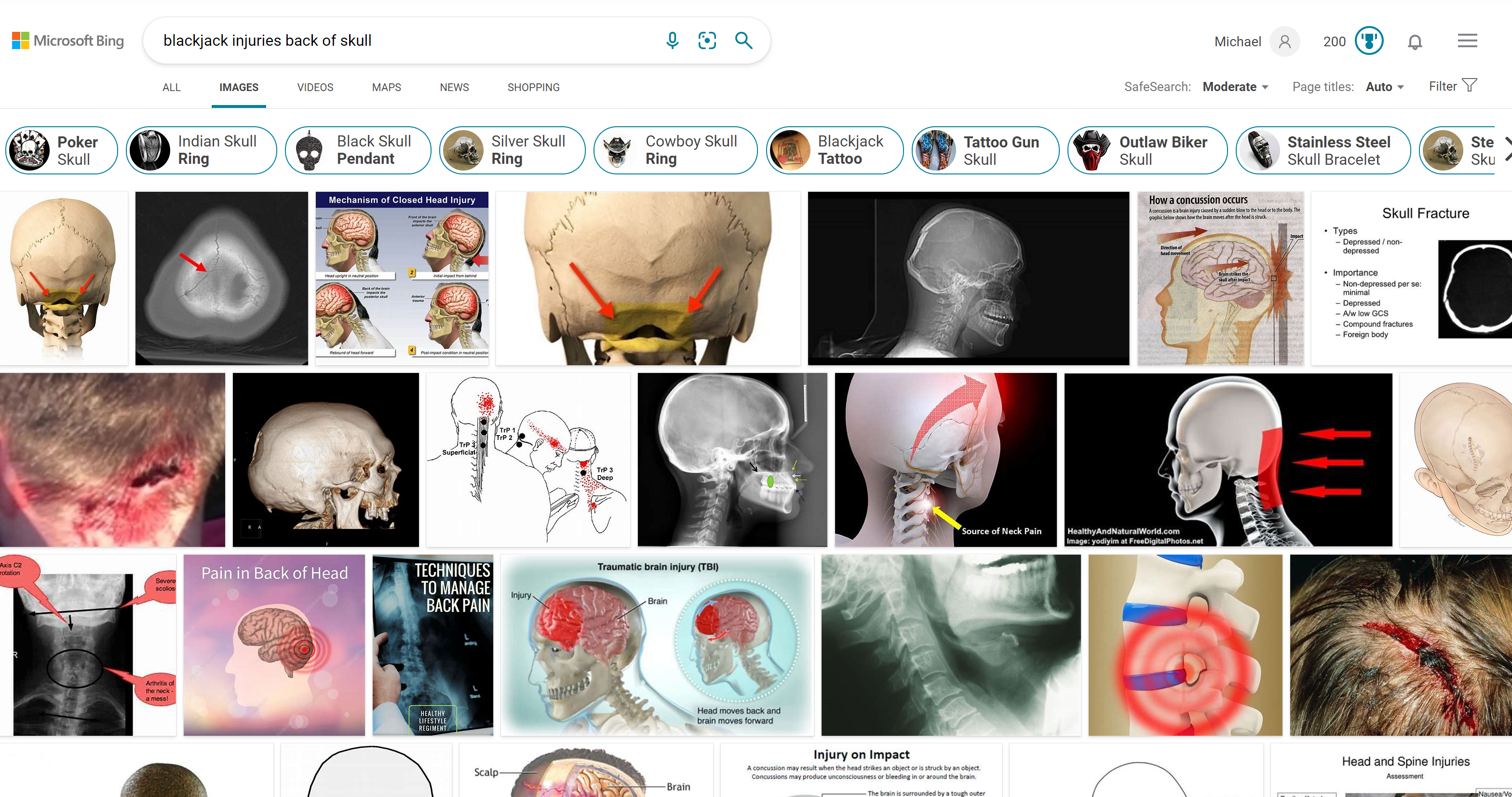Screen dimensions: 1512x797
Task: Choose the Blackjack Tattoo chip
Action: pos(834,150)
